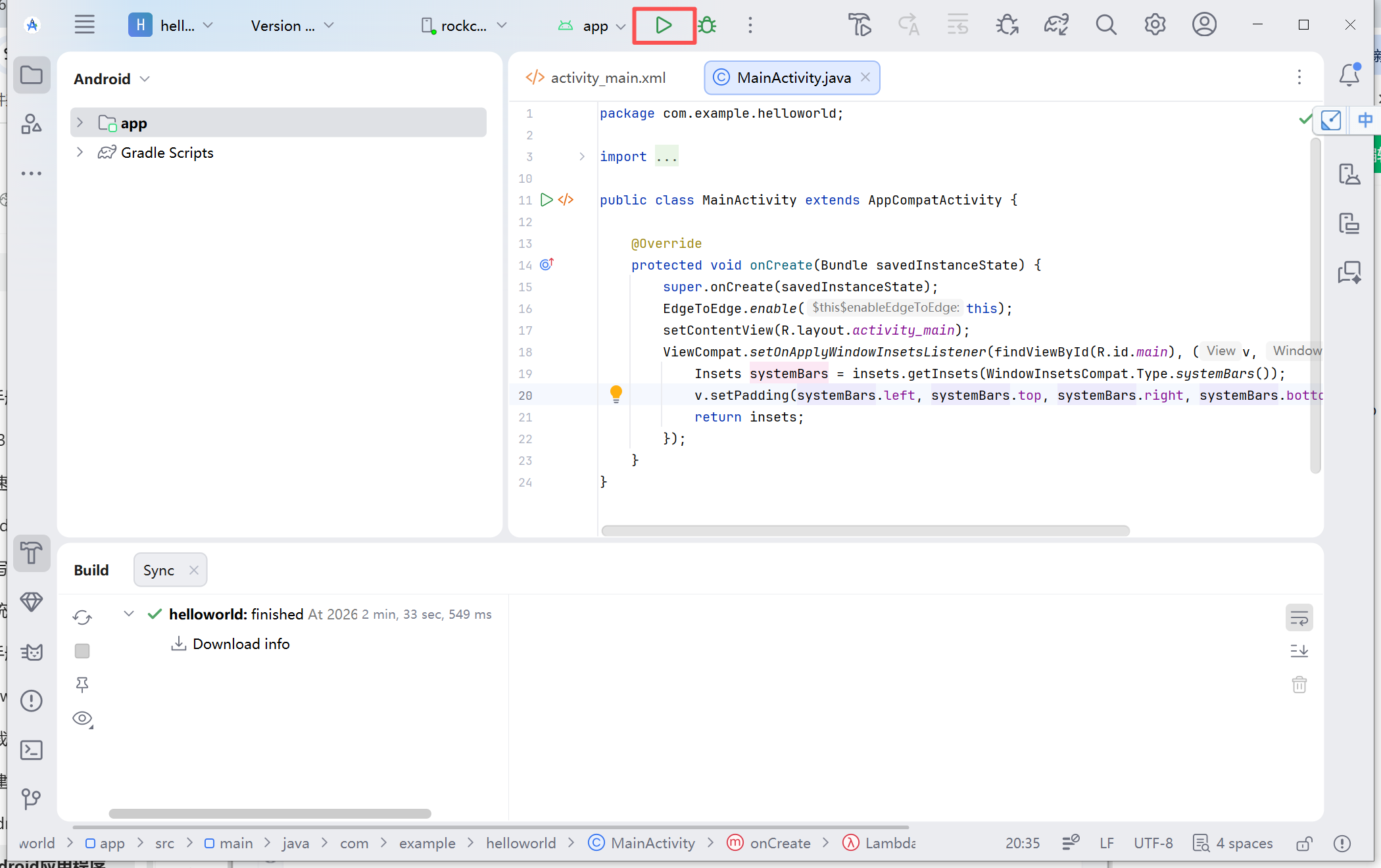Toggle the build view eye filter
Viewport: 1381px width, 868px height.
click(83, 719)
